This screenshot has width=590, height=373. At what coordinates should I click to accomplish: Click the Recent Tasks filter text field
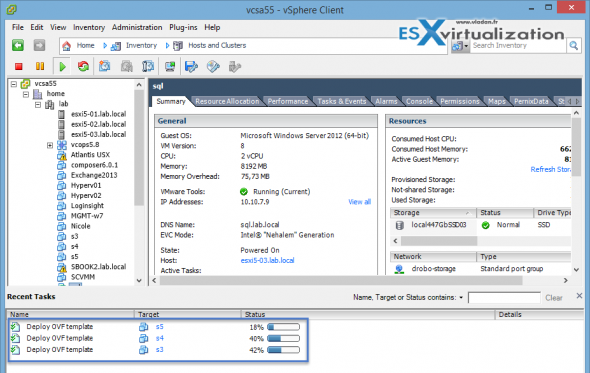(504, 298)
